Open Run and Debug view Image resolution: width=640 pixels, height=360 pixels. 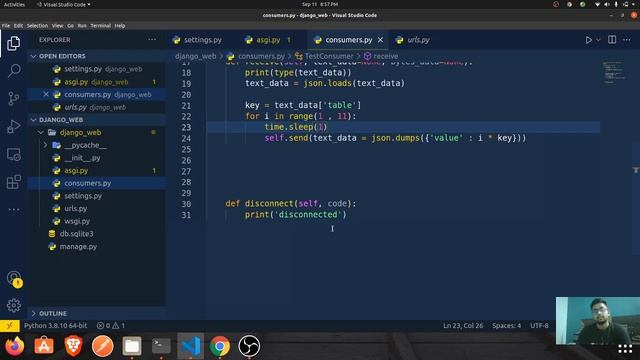pyautogui.click(x=13, y=127)
